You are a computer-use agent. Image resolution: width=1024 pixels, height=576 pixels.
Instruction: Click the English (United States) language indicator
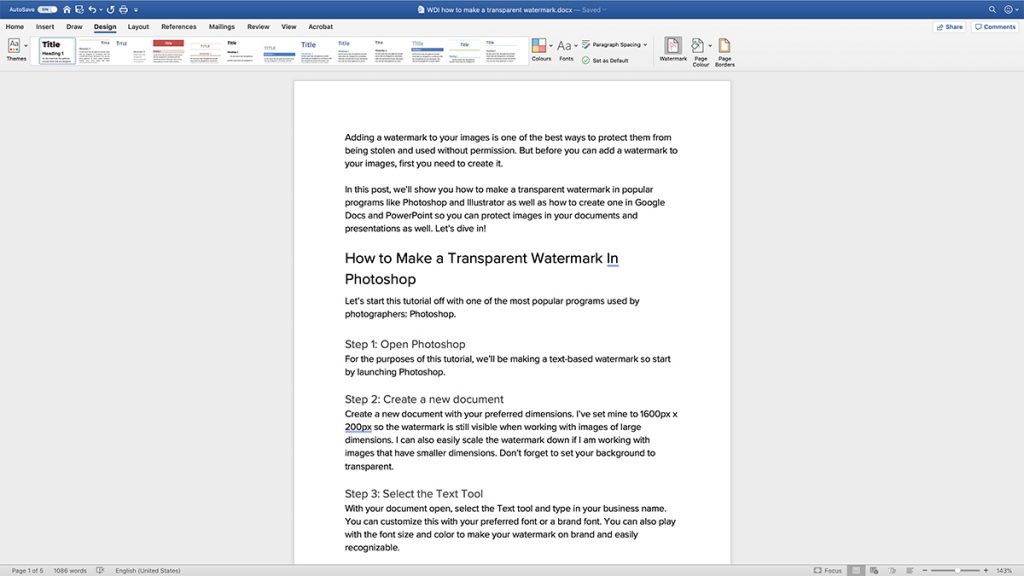click(150, 570)
